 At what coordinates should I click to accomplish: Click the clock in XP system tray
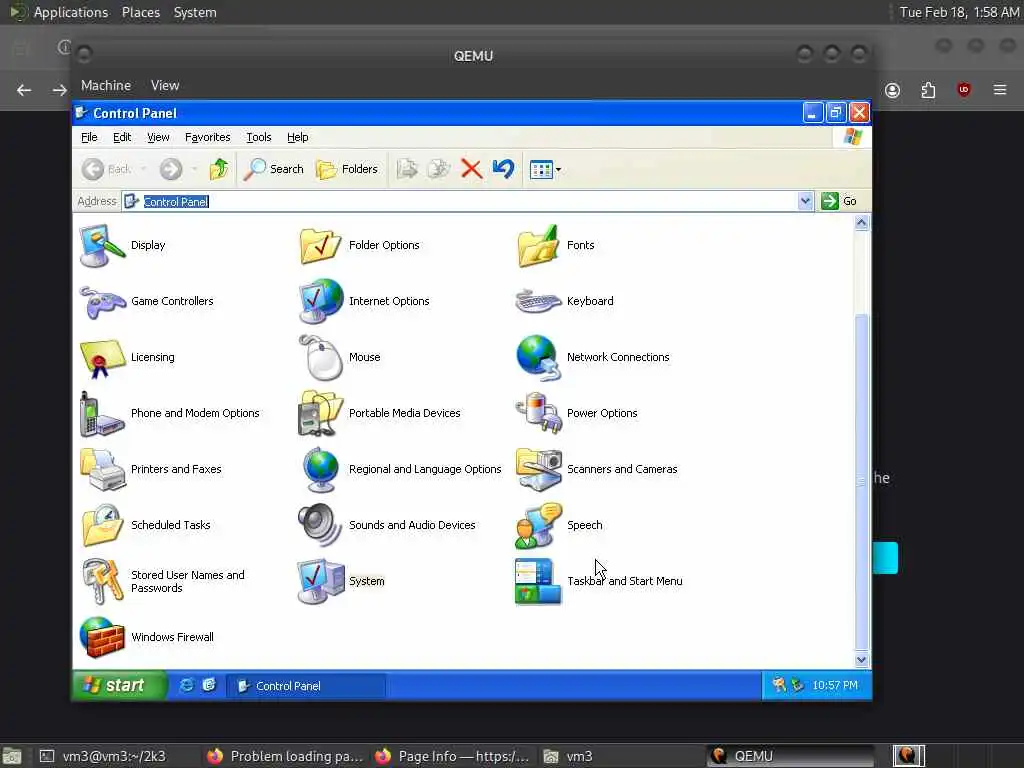click(x=835, y=685)
